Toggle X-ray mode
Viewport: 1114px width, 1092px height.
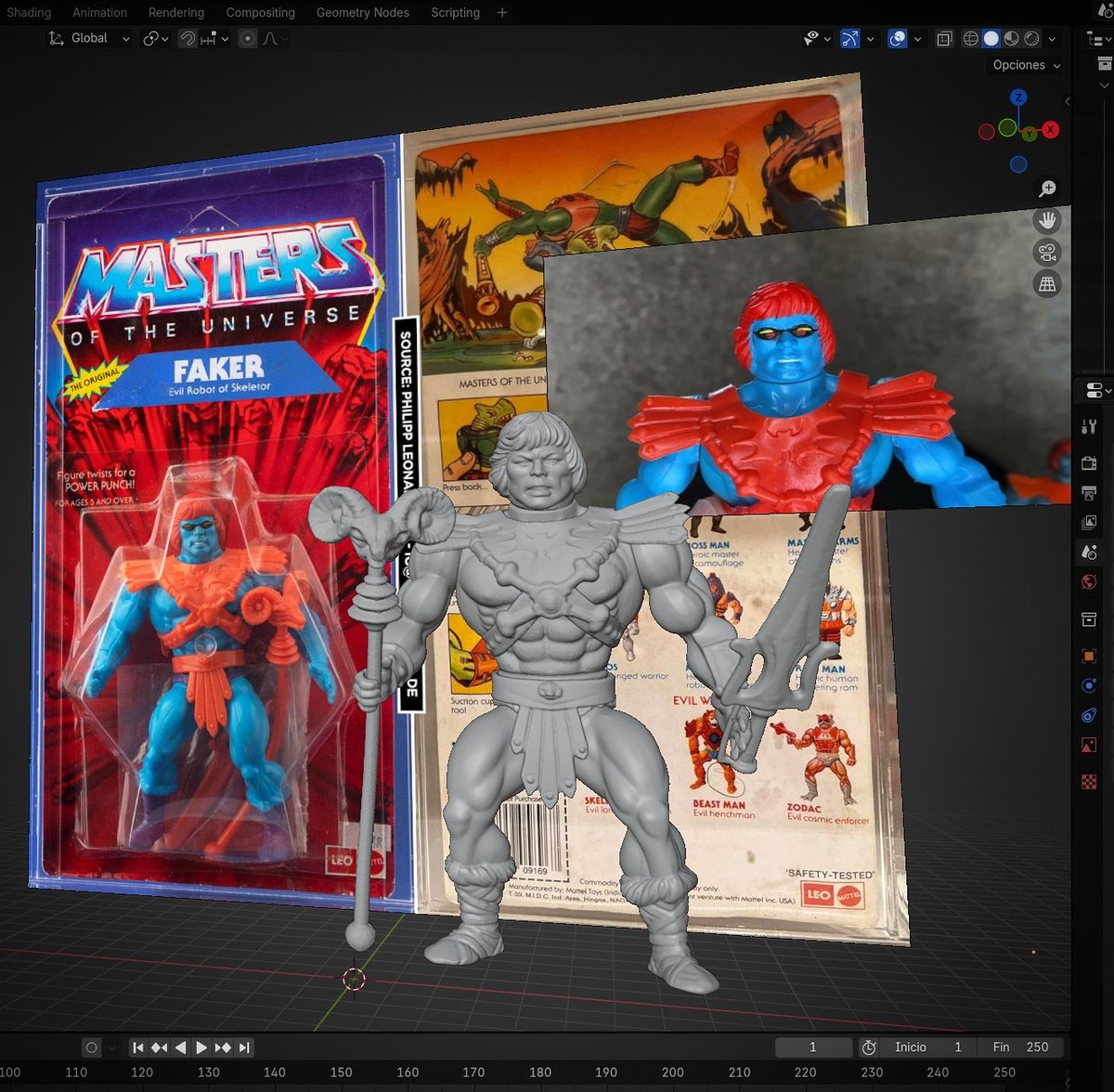[x=944, y=38]
